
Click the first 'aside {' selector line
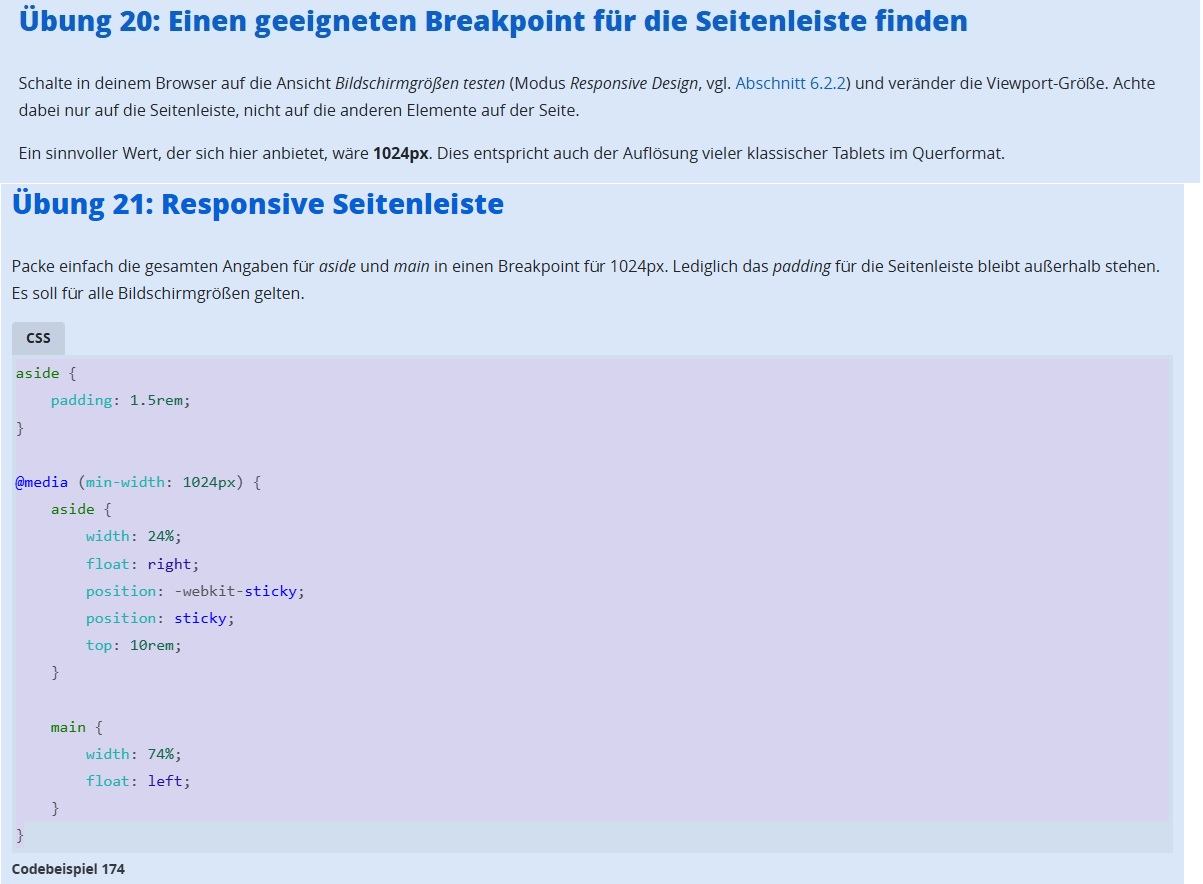45,373
